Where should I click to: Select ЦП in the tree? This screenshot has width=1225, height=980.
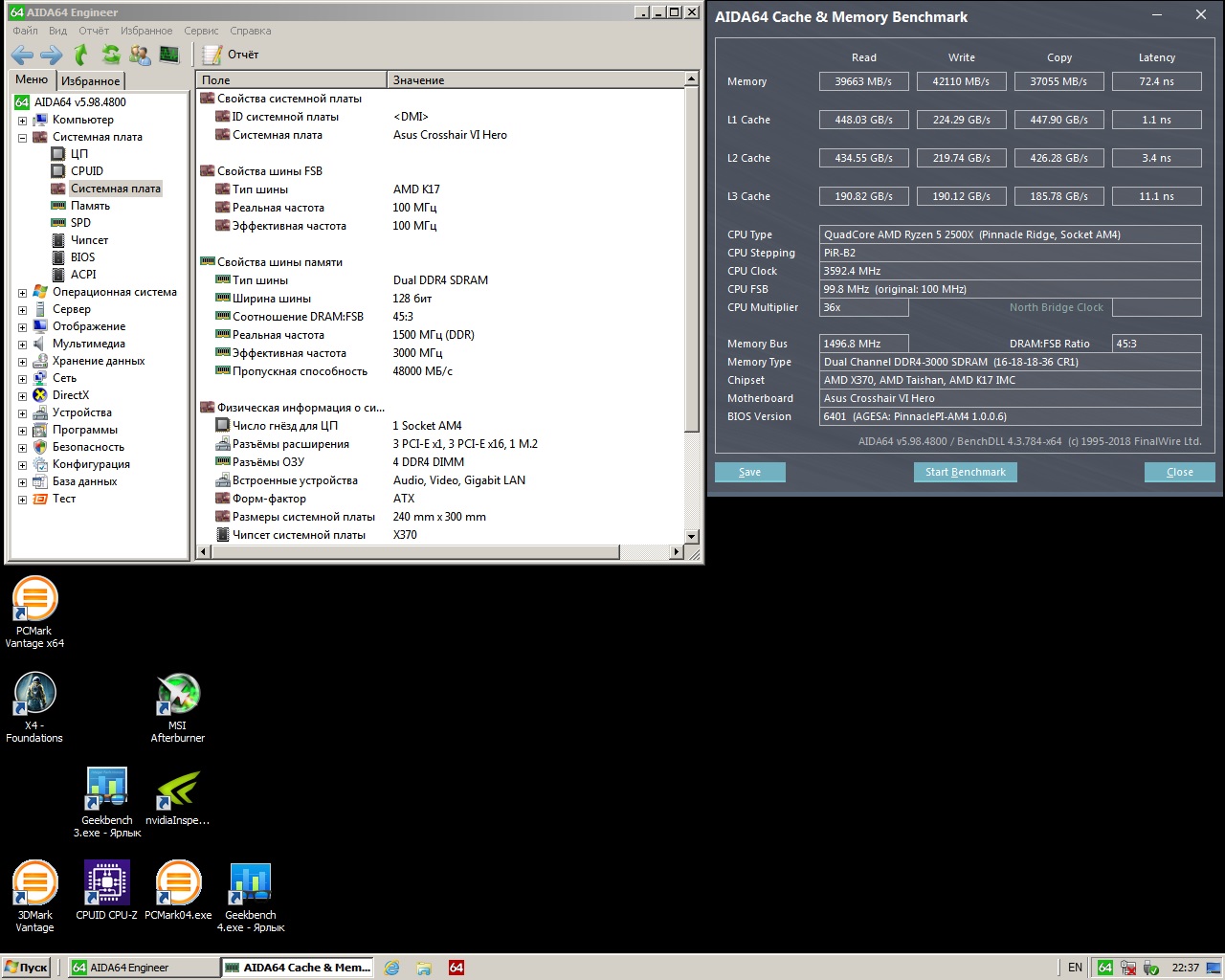click(79, 154)
